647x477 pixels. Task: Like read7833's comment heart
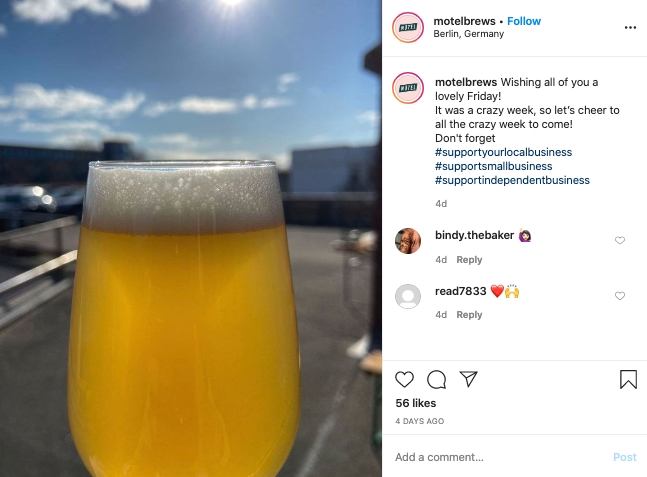pyautogui.click(x=620, y=296)
